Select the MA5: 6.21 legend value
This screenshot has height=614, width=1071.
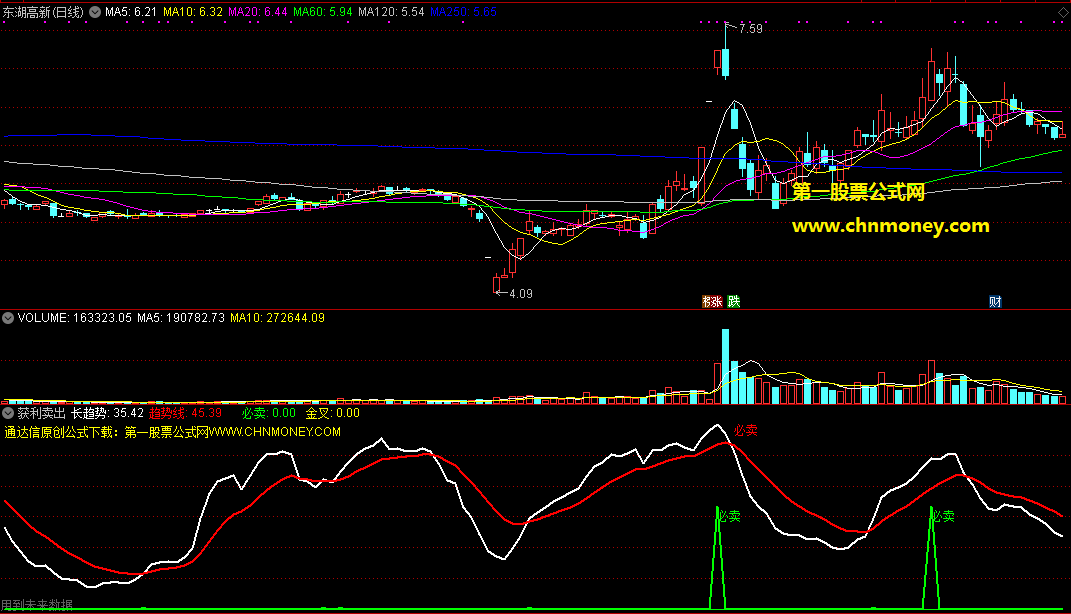point(130,12)
